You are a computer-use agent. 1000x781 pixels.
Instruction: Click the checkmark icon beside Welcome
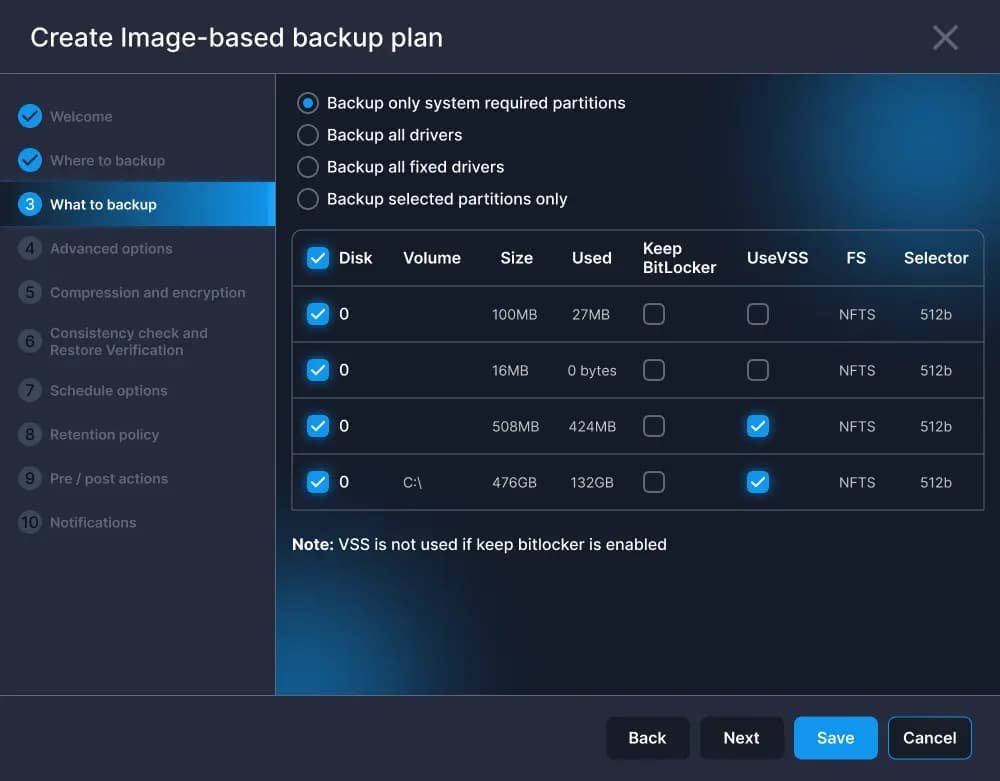[x=30, y=116]
